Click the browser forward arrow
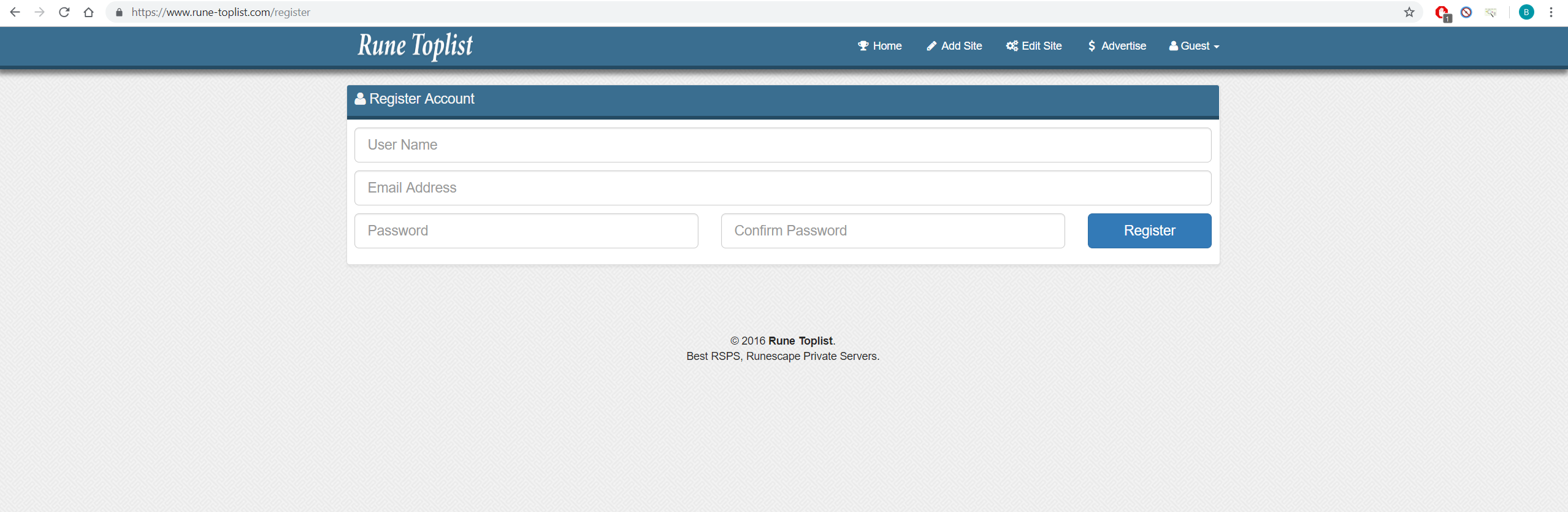This screenshot has width=1568, height=512. [x=40, y=12]
